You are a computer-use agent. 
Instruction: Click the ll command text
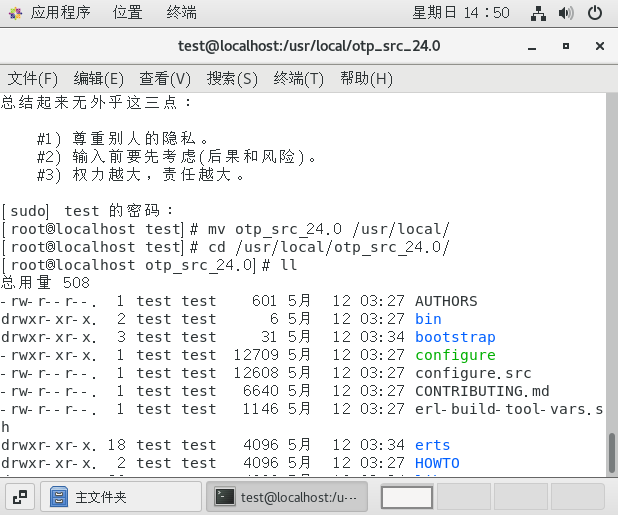click(x=289, y=265)
